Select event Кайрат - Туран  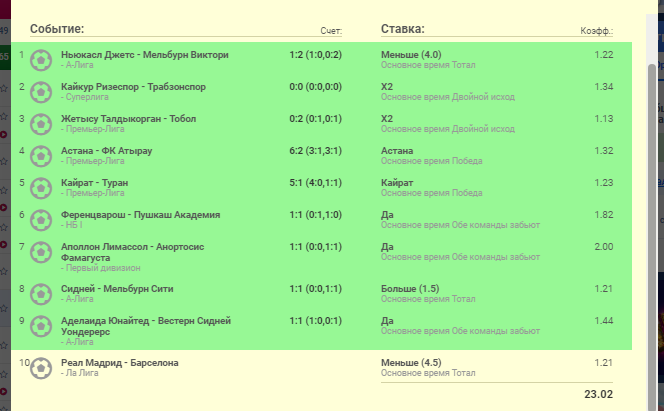(94, 183)
